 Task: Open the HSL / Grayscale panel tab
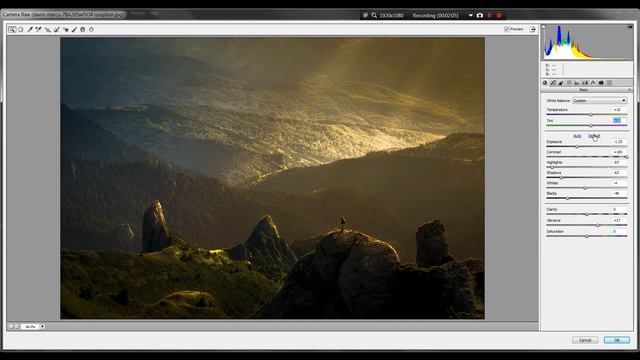(569, 83)
